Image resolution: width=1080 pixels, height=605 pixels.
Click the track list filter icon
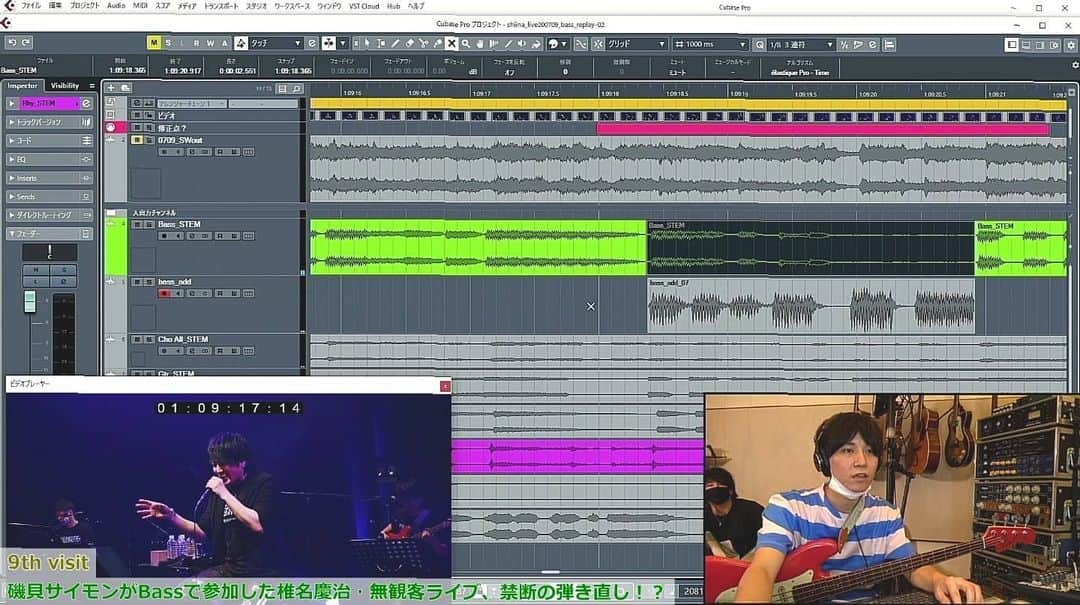coord(282,88)
